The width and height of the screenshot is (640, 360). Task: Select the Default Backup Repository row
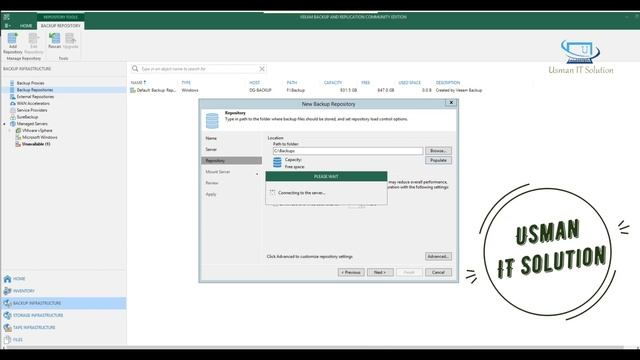tap(306, 90)
